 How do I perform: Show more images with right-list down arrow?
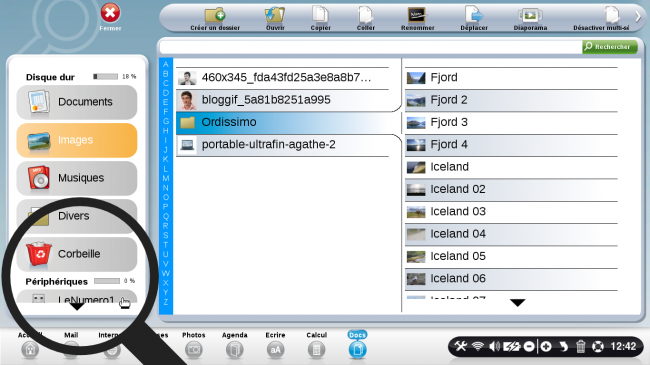coord(517,303)
